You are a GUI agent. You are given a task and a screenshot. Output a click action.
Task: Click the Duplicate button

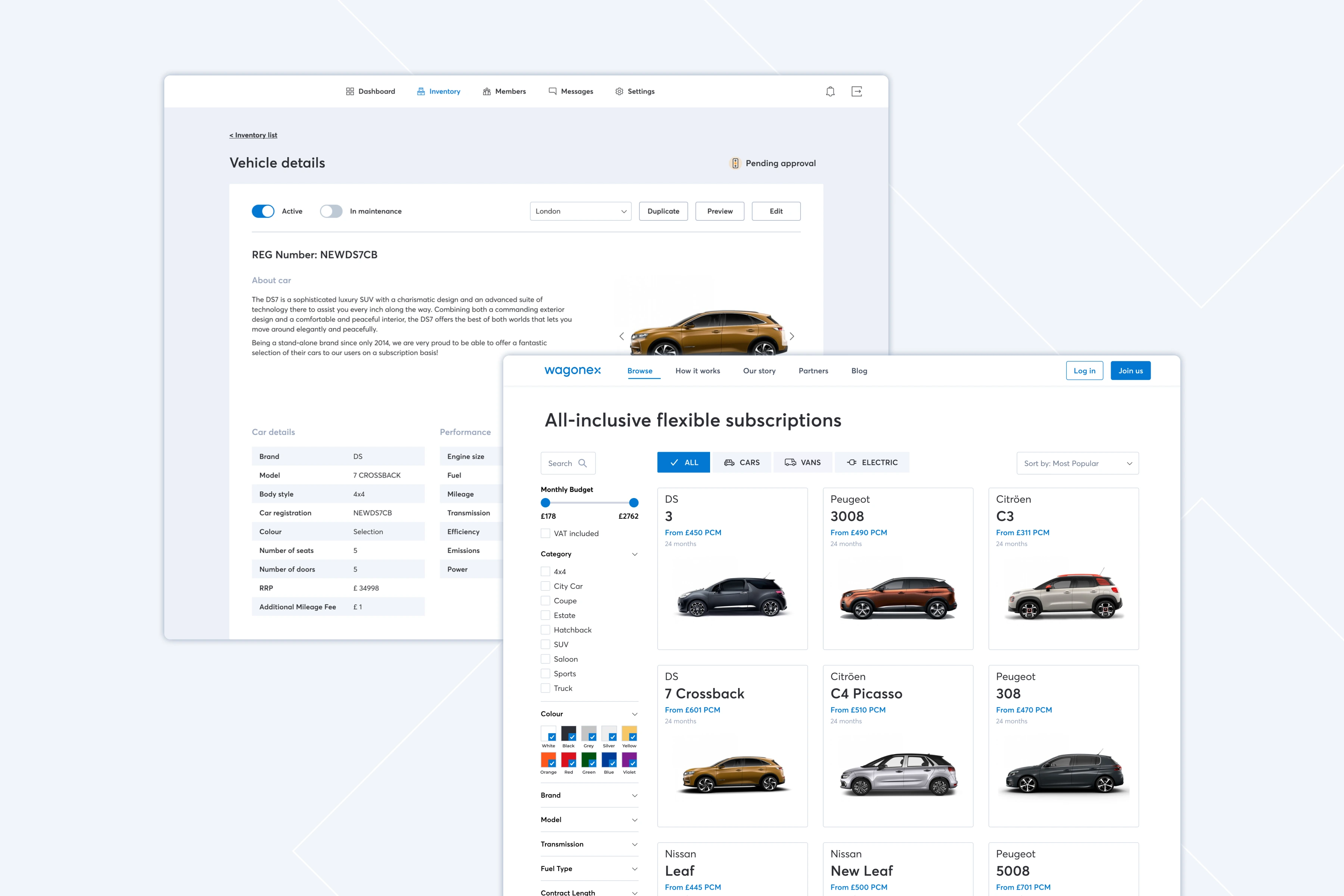(x=663, y=211)
